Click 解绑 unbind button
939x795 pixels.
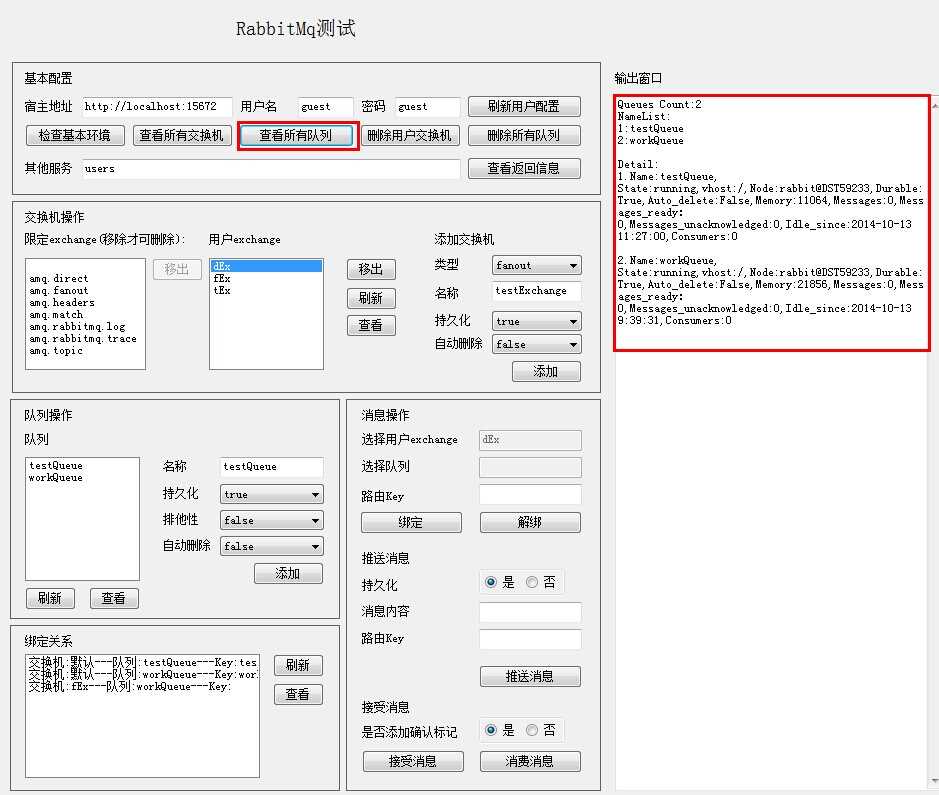[x=530, y=522]
